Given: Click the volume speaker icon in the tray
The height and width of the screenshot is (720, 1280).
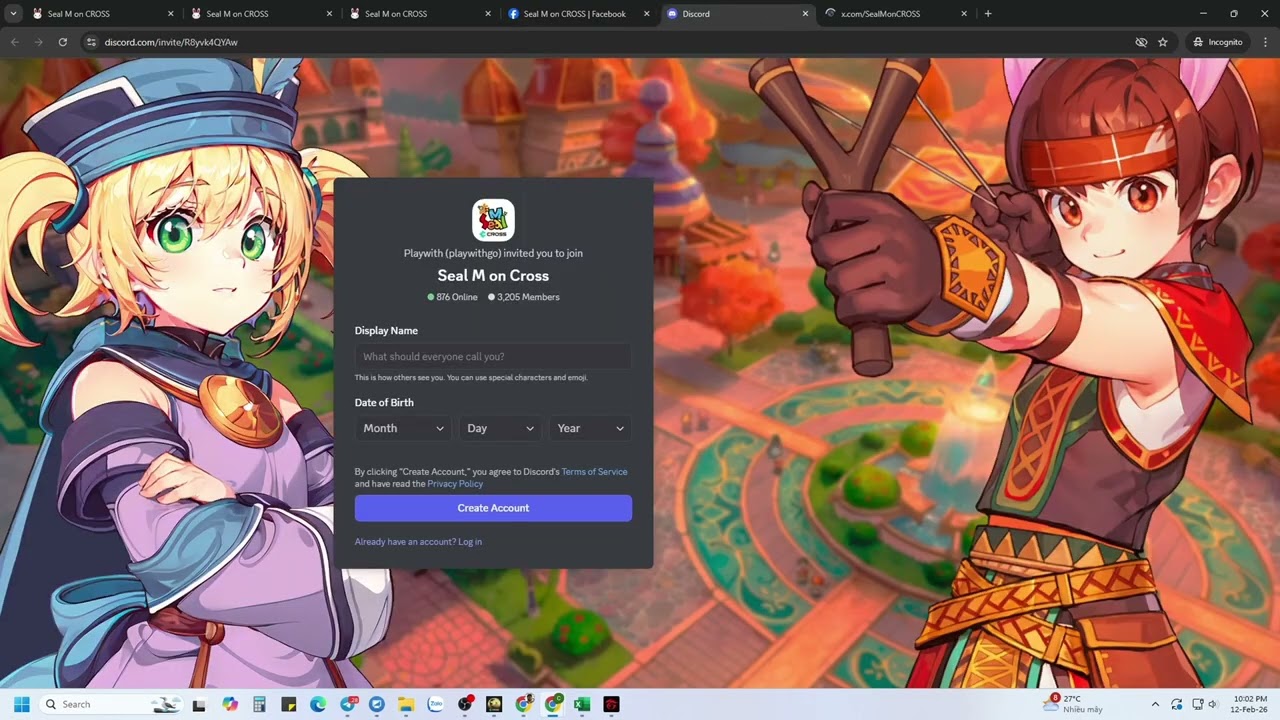Looking at the screenshot, I should (1213, 704).
